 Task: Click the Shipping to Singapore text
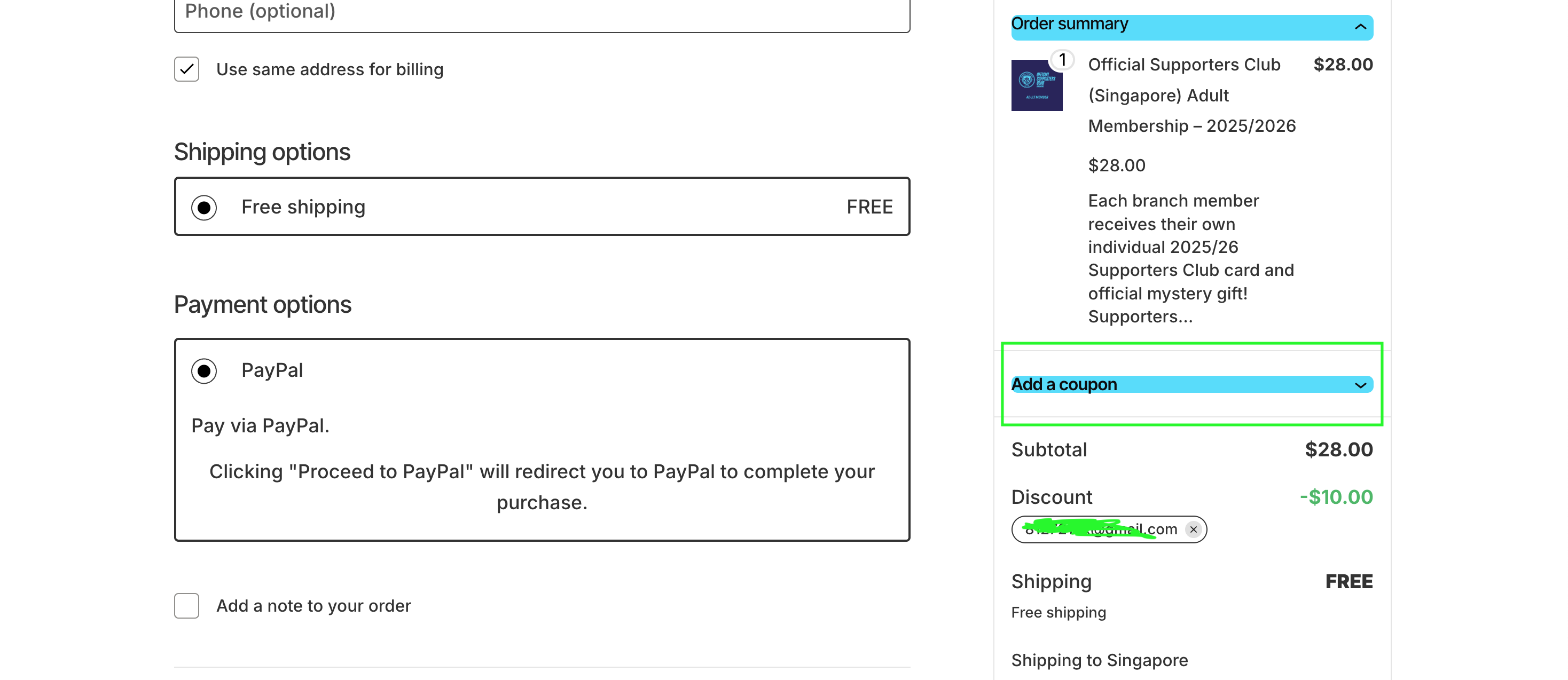(1099, 660)
